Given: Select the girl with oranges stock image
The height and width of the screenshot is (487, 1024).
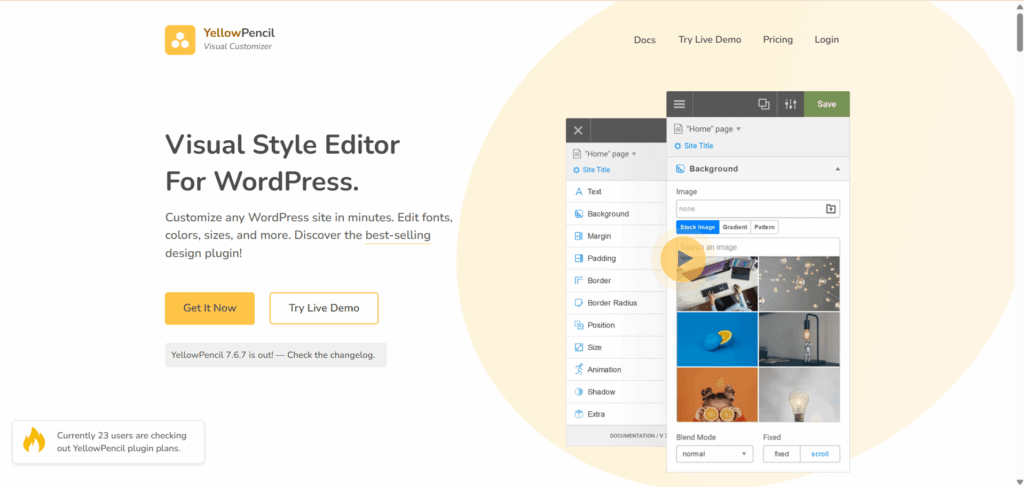Looking at the screenshot, I should 717,395.
